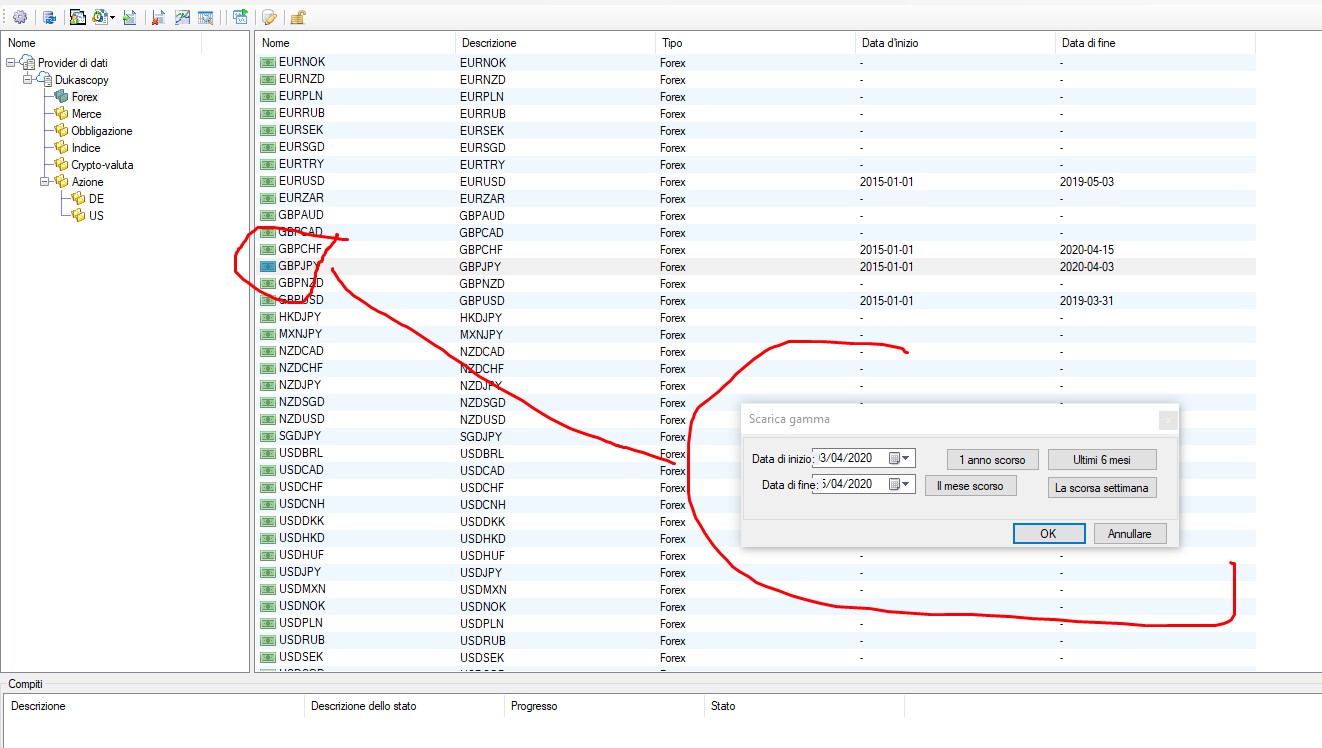Sort by the Tipo column header
This screenshot has height=748, width=1322.
click(x=755, y=43)
